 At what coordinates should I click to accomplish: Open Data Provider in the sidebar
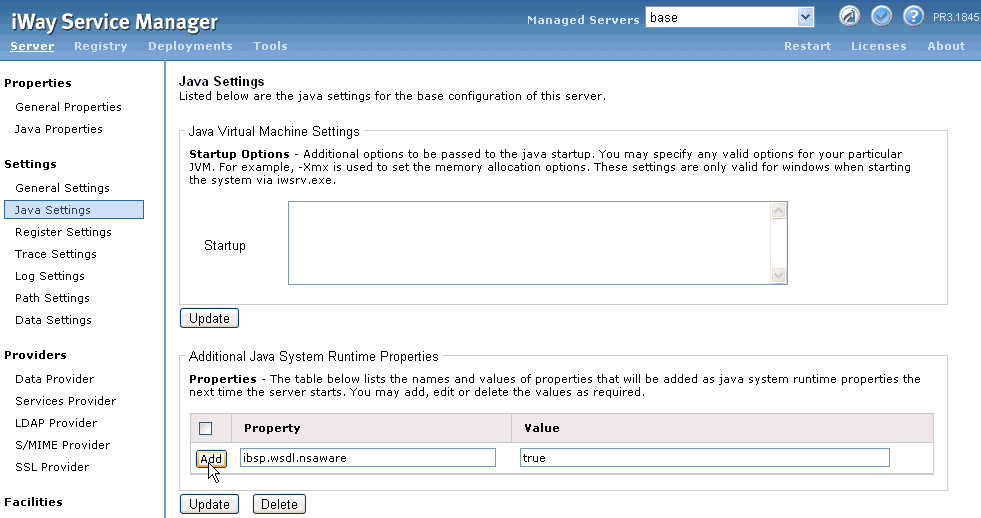(54, 379)
